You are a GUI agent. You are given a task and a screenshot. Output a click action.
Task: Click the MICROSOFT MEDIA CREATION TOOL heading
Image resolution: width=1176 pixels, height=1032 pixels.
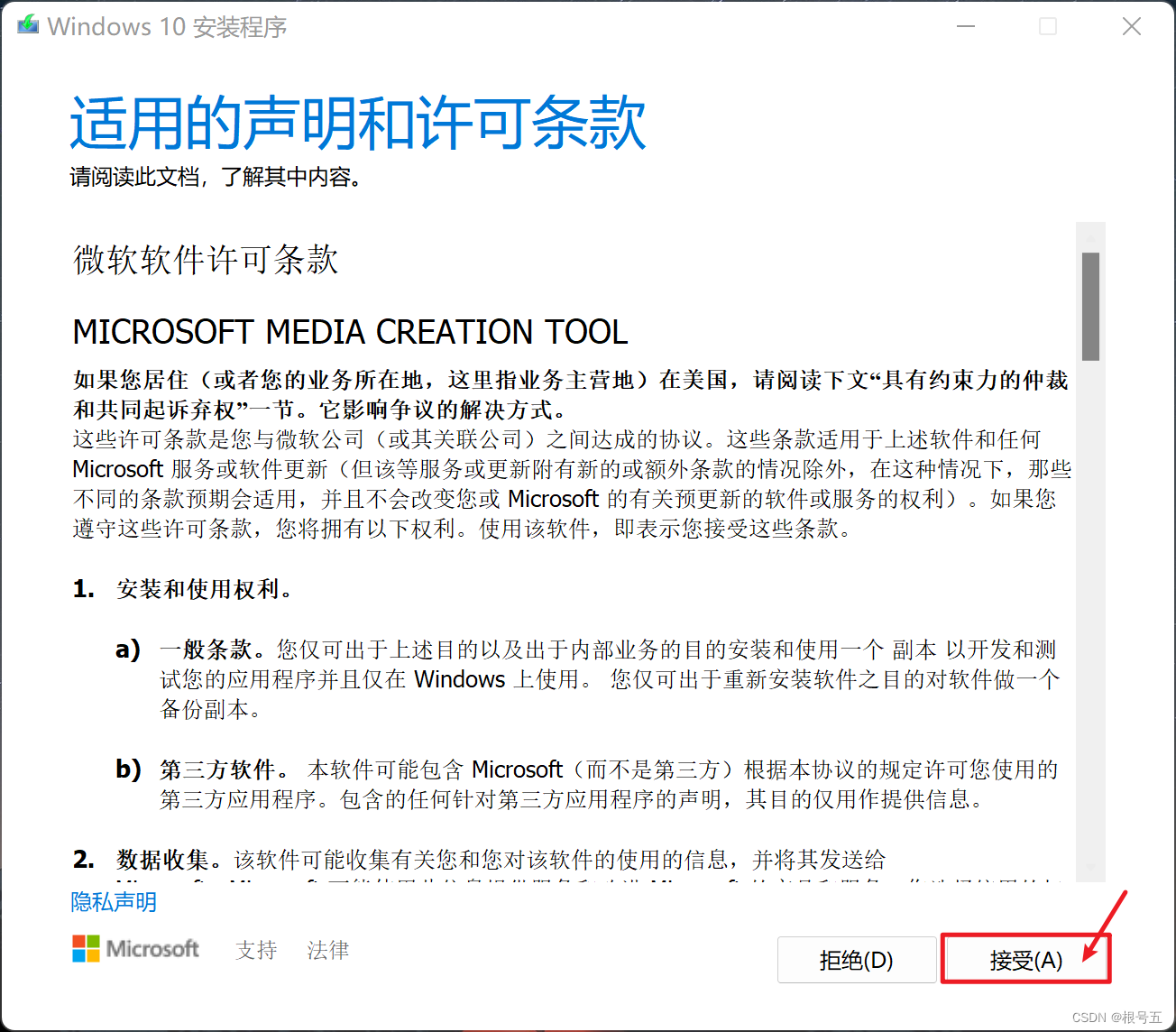click(x=350, y=332)
